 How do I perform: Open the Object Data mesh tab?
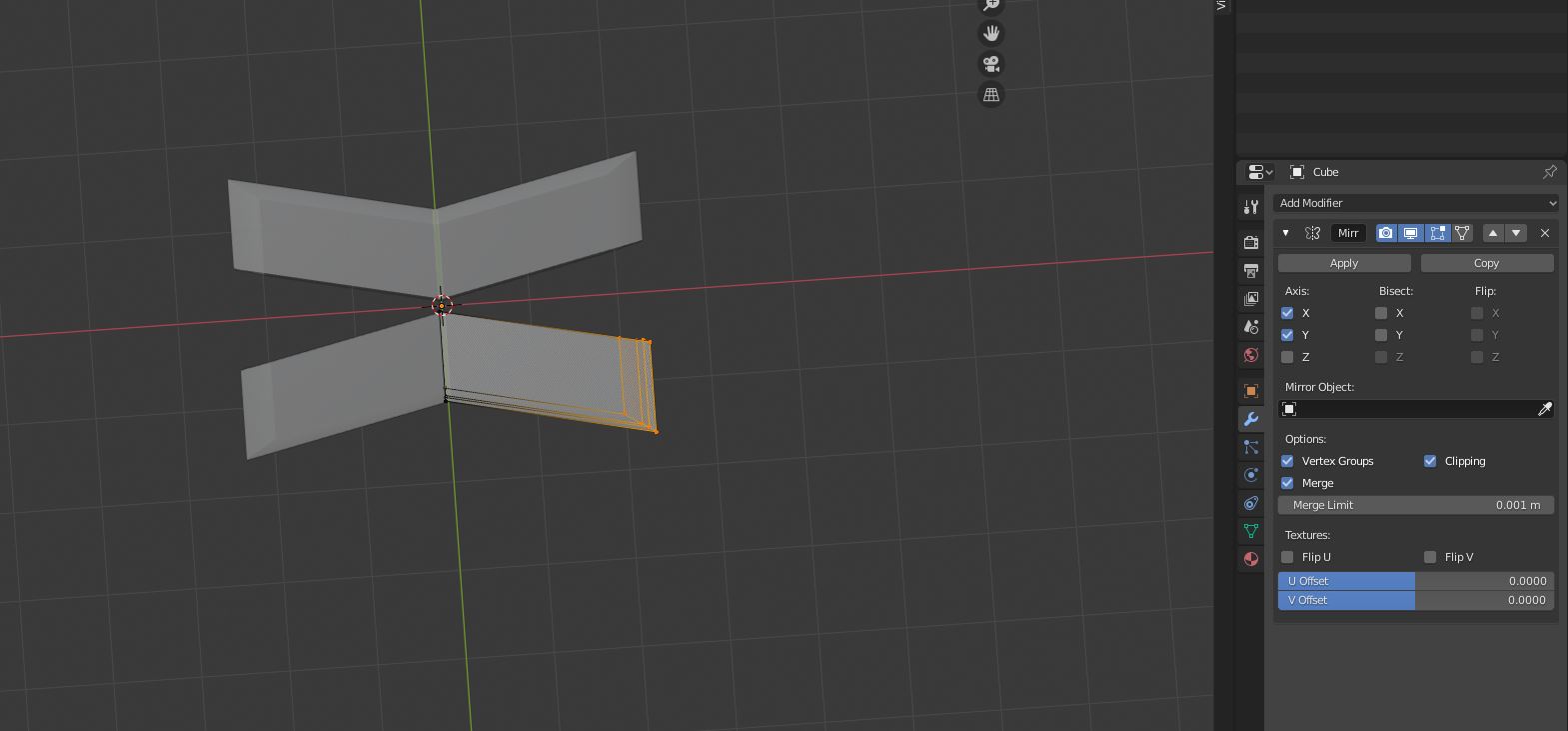[x=1251, y=531]
